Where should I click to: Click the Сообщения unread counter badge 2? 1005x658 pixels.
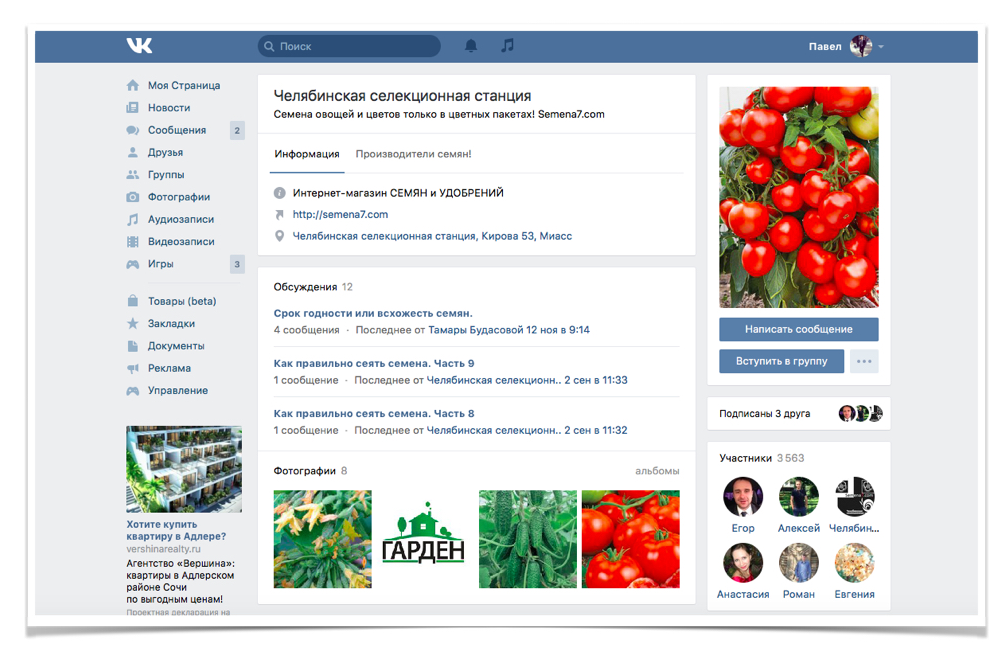pos(237,130)
